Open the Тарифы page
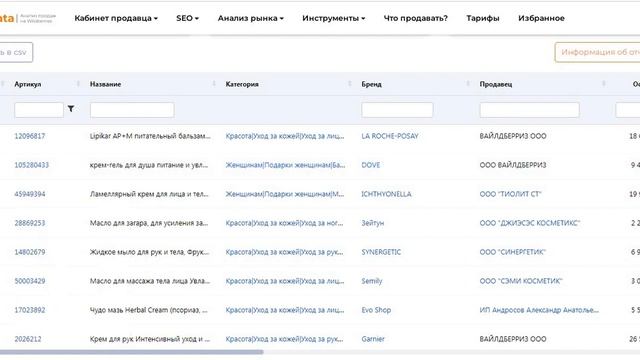The image size is (640, 360). pyautogui.click(x=483, y=18)
